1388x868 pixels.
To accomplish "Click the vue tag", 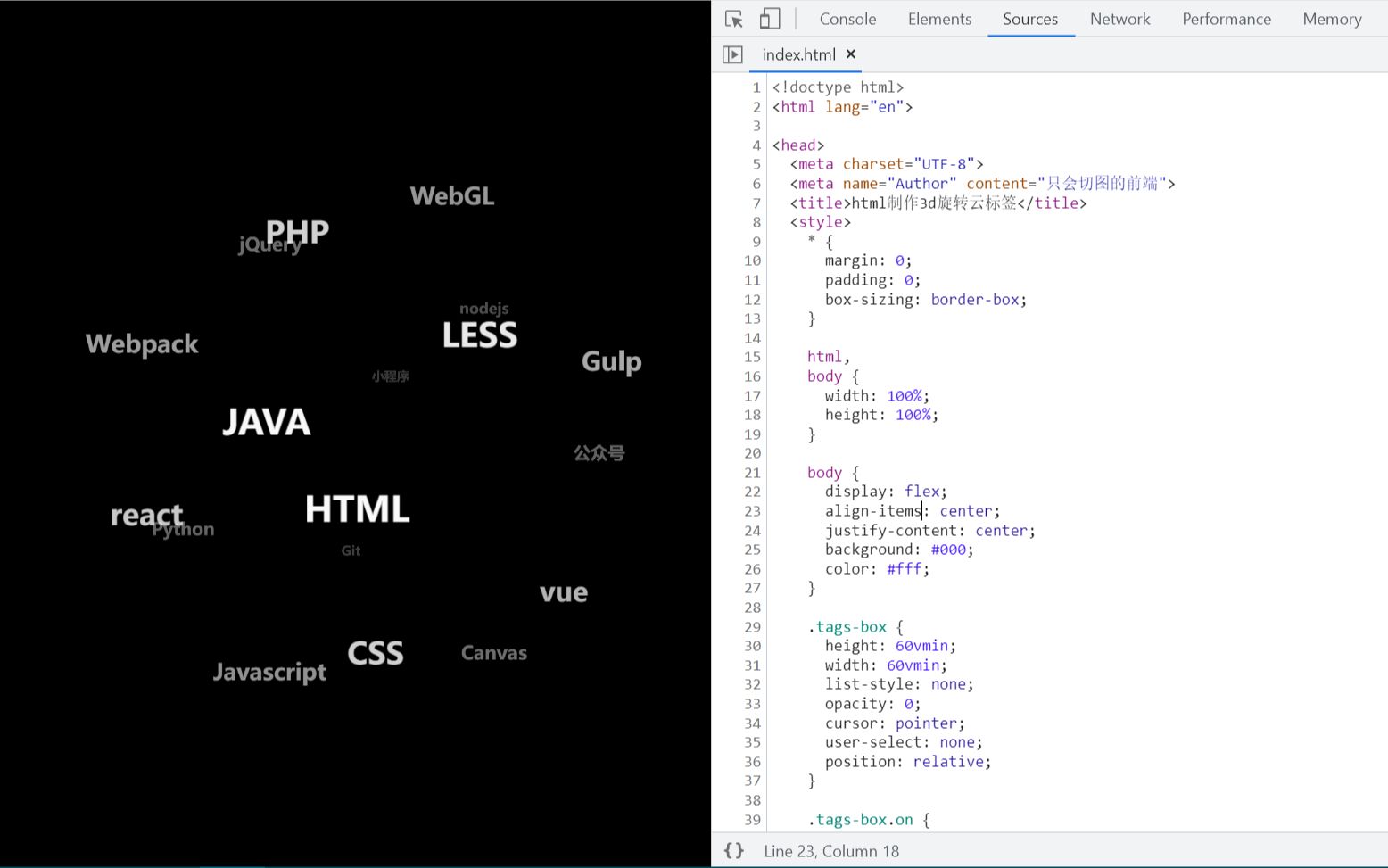I will (x=564, y=592).
